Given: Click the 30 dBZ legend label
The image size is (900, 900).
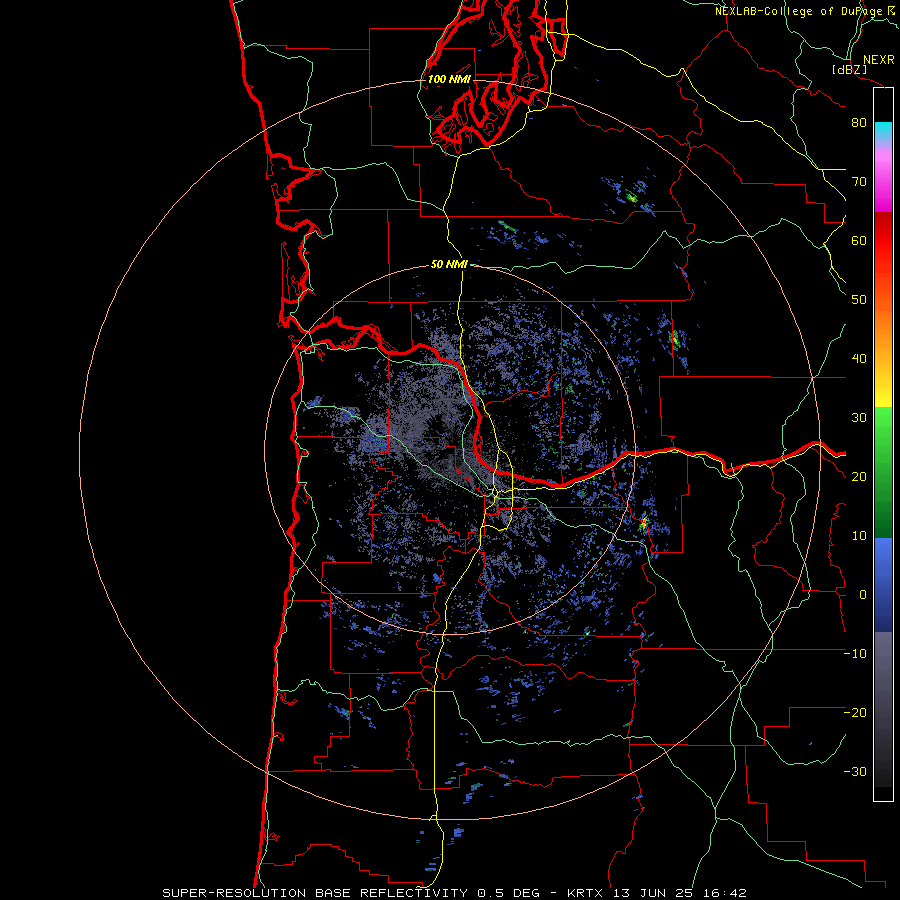Looking at the screenshot, I should tap(859, 418).
